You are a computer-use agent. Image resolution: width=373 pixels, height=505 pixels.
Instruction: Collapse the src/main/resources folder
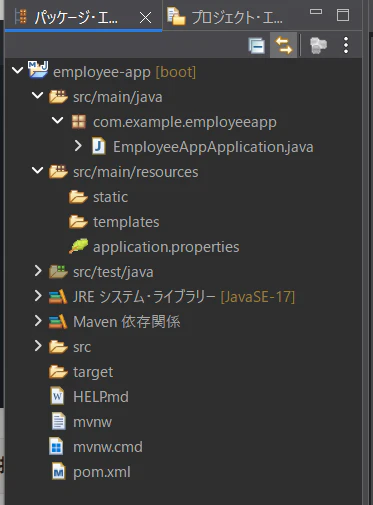[x=37, y=171]
